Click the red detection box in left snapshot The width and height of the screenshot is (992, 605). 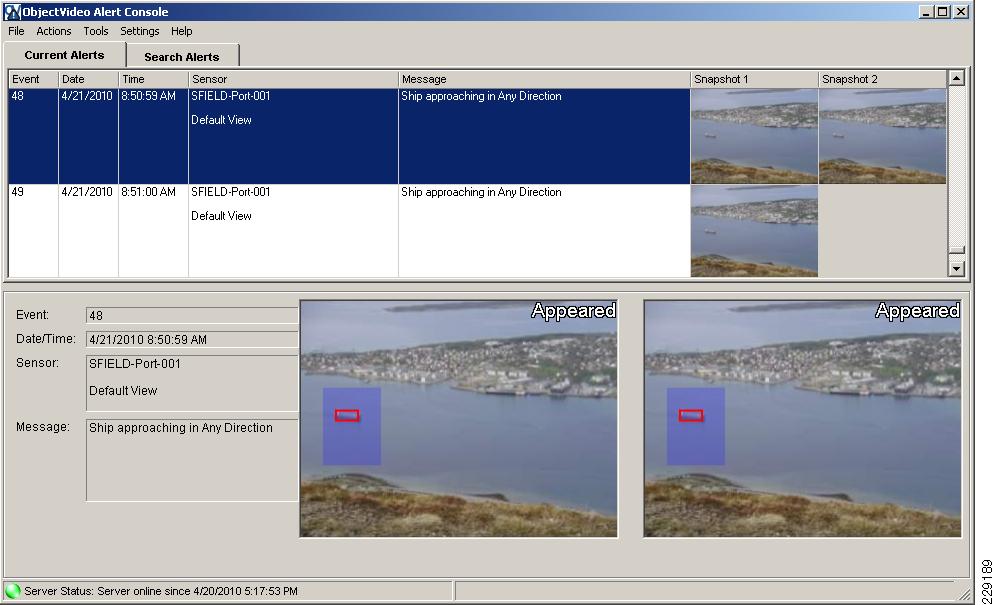click(347, 415)
